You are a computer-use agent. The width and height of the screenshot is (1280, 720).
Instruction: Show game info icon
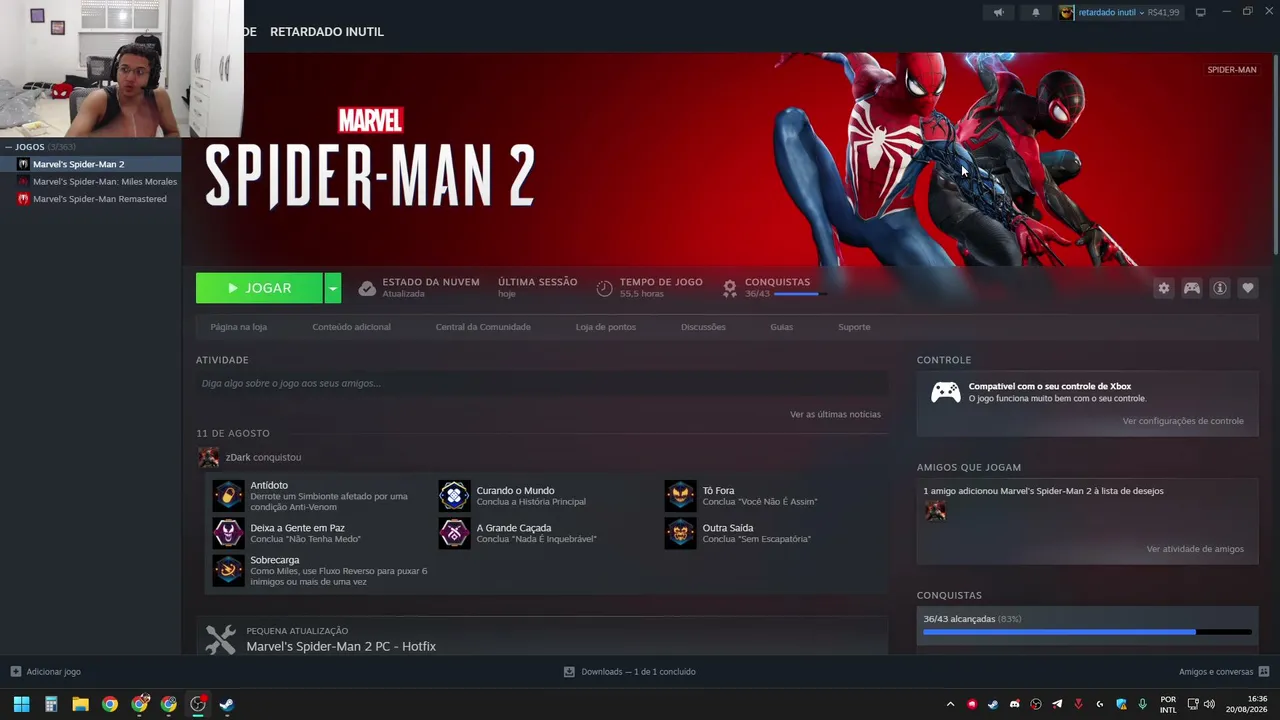point(1220,288)
